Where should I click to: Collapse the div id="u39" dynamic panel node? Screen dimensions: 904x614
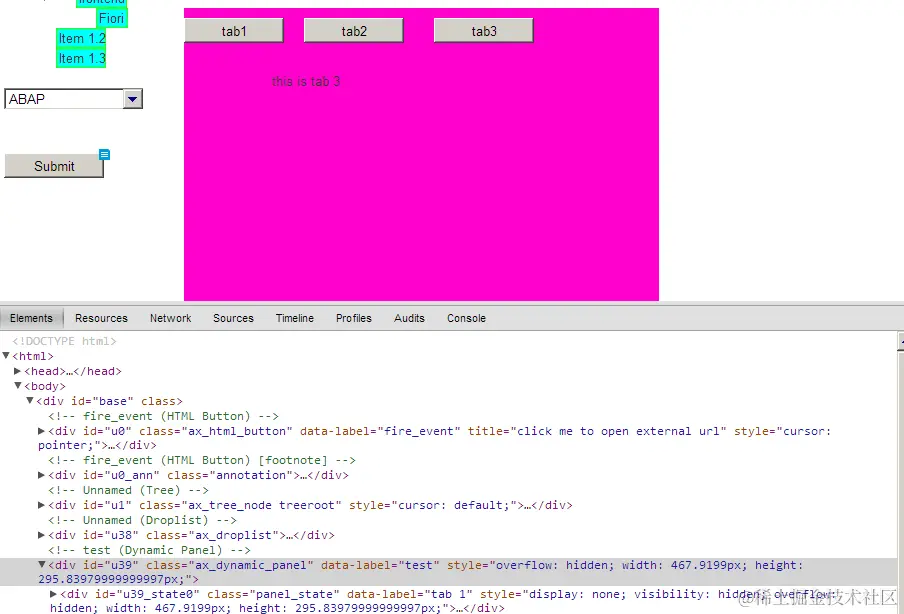coord(42,564)
